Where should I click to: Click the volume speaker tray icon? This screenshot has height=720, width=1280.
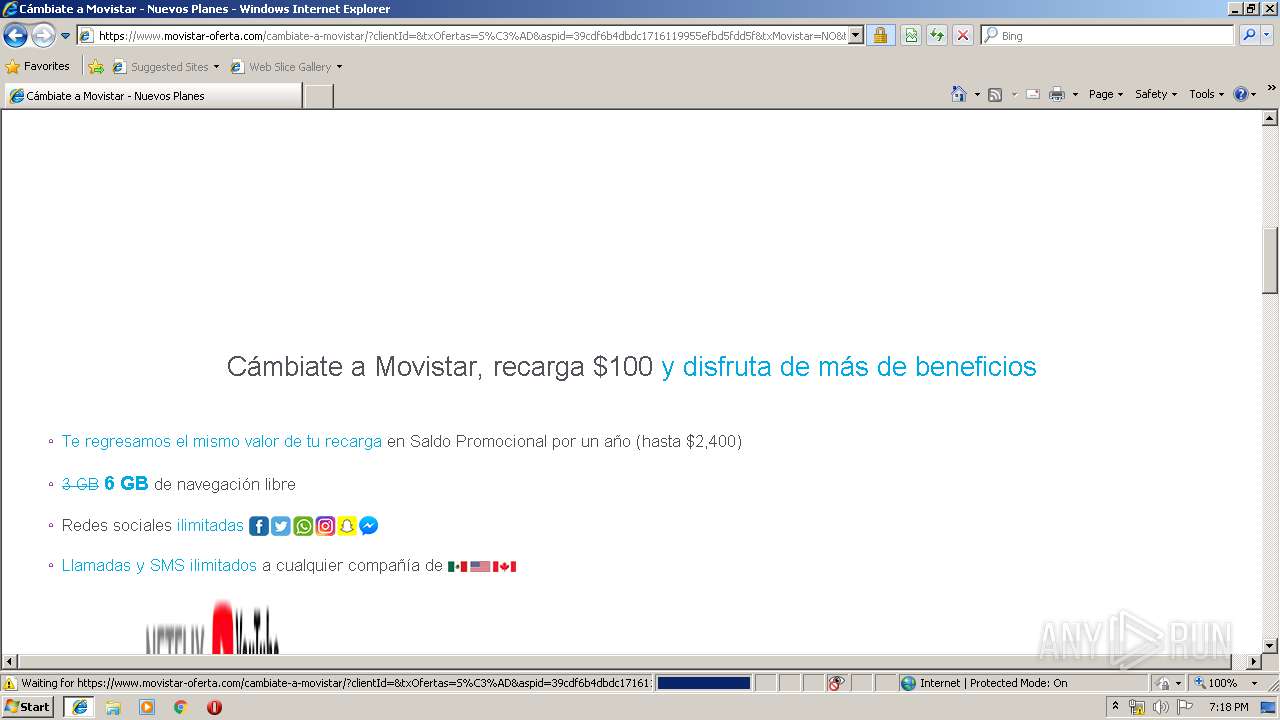(1161, 707)
